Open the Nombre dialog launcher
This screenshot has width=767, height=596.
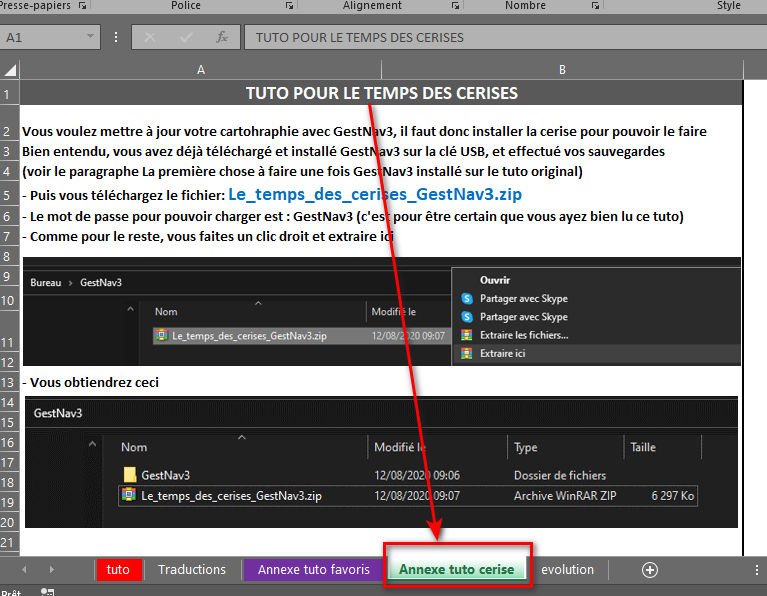click(x=595, y=5)
